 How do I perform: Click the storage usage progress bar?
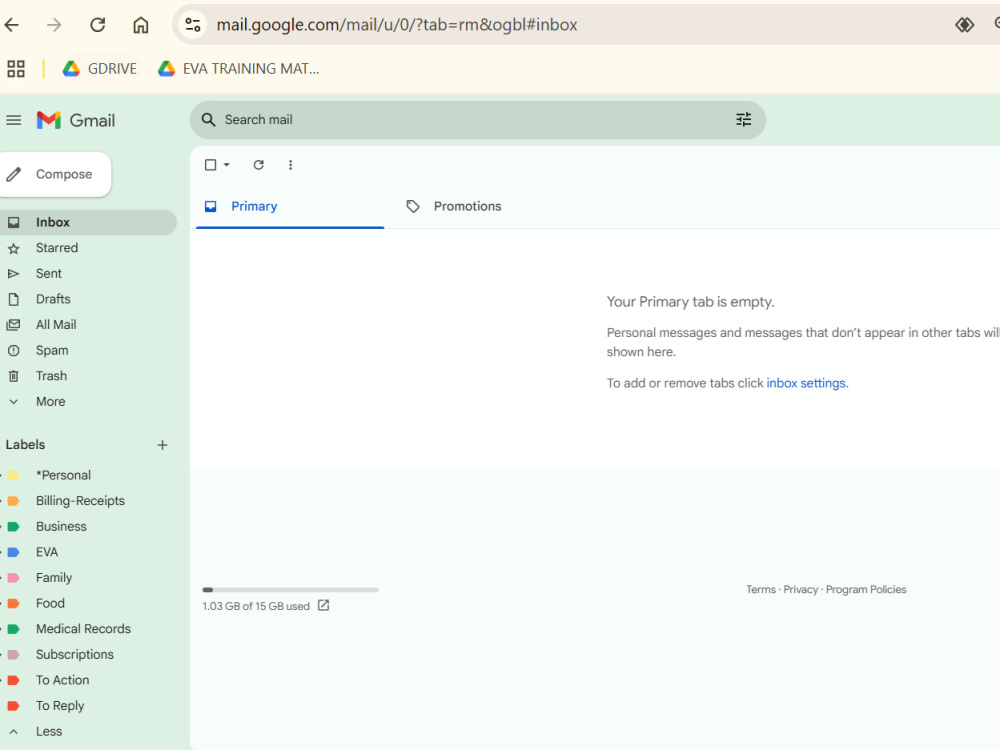pos(290,590)
